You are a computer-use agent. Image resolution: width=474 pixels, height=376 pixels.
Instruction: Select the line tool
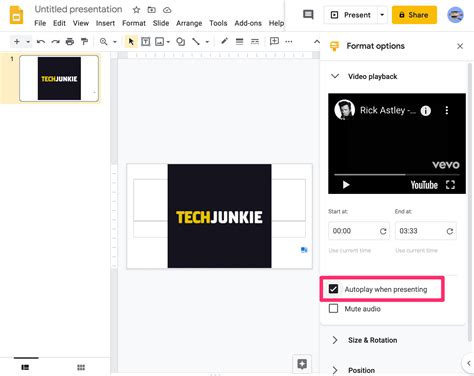tap(196, 42)
